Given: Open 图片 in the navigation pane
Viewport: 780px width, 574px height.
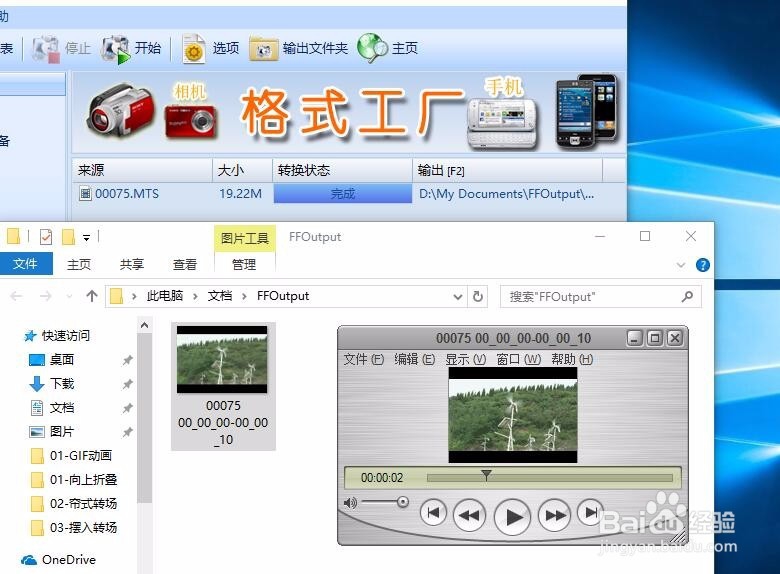Looking at the screenshot, I should coord(61,432).
